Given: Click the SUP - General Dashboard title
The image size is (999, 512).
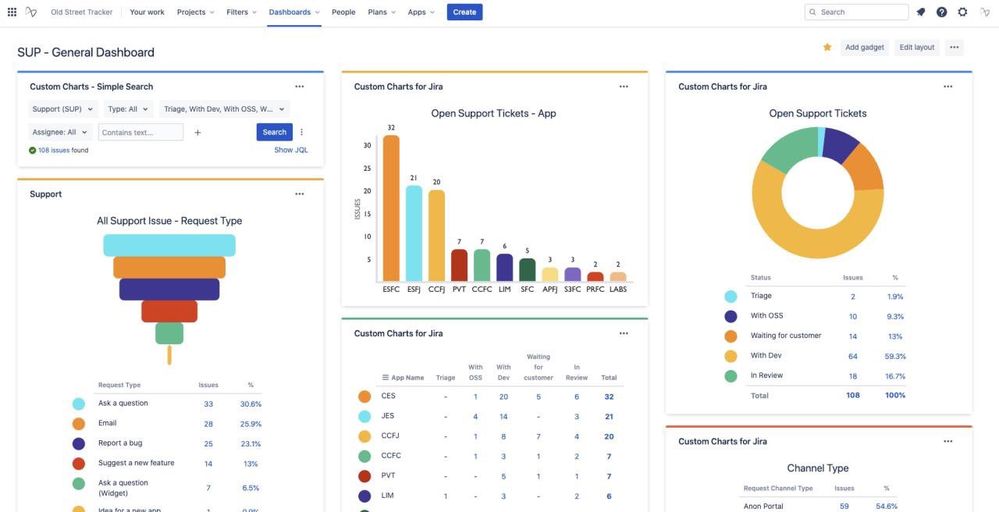Looking at the screenshot, I should pyautogui.click(x=86, y=52).
